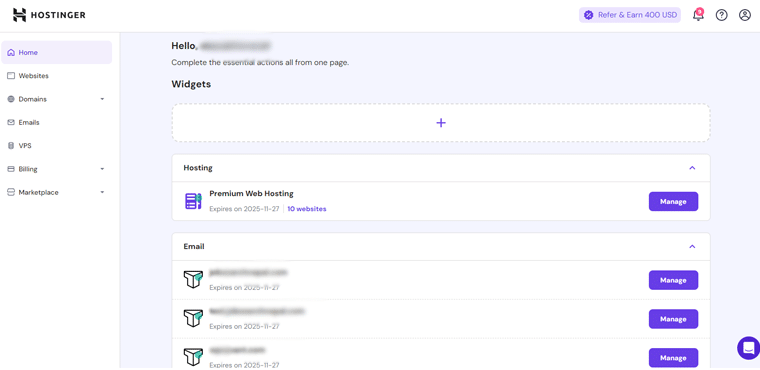Collapse the Email section chevron
Viewport: 760px width, 370px height.
(x=692, y=246)
